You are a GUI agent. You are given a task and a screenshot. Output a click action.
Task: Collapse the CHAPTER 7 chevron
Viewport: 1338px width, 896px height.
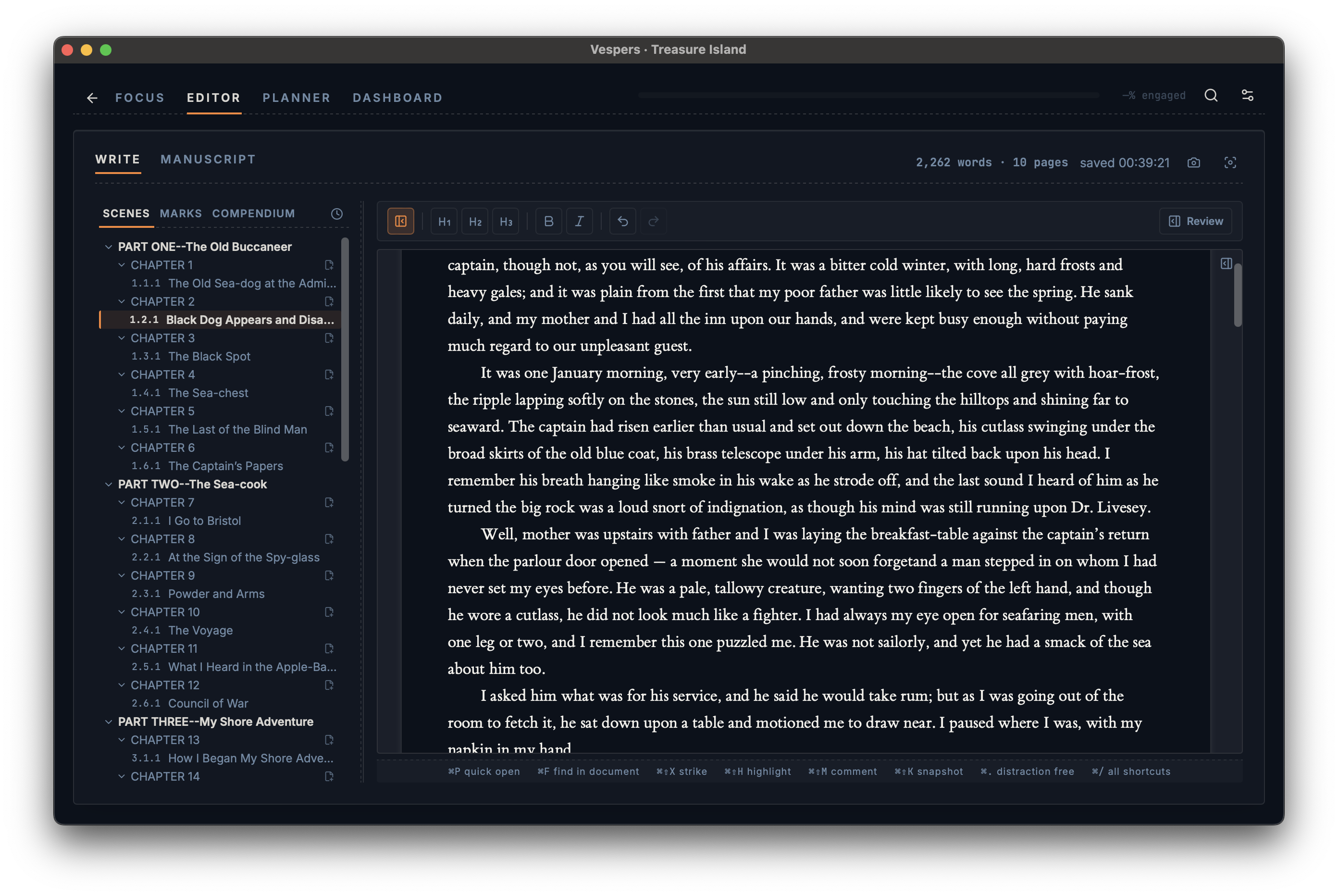pyautogui.click(x=121, y=503)
